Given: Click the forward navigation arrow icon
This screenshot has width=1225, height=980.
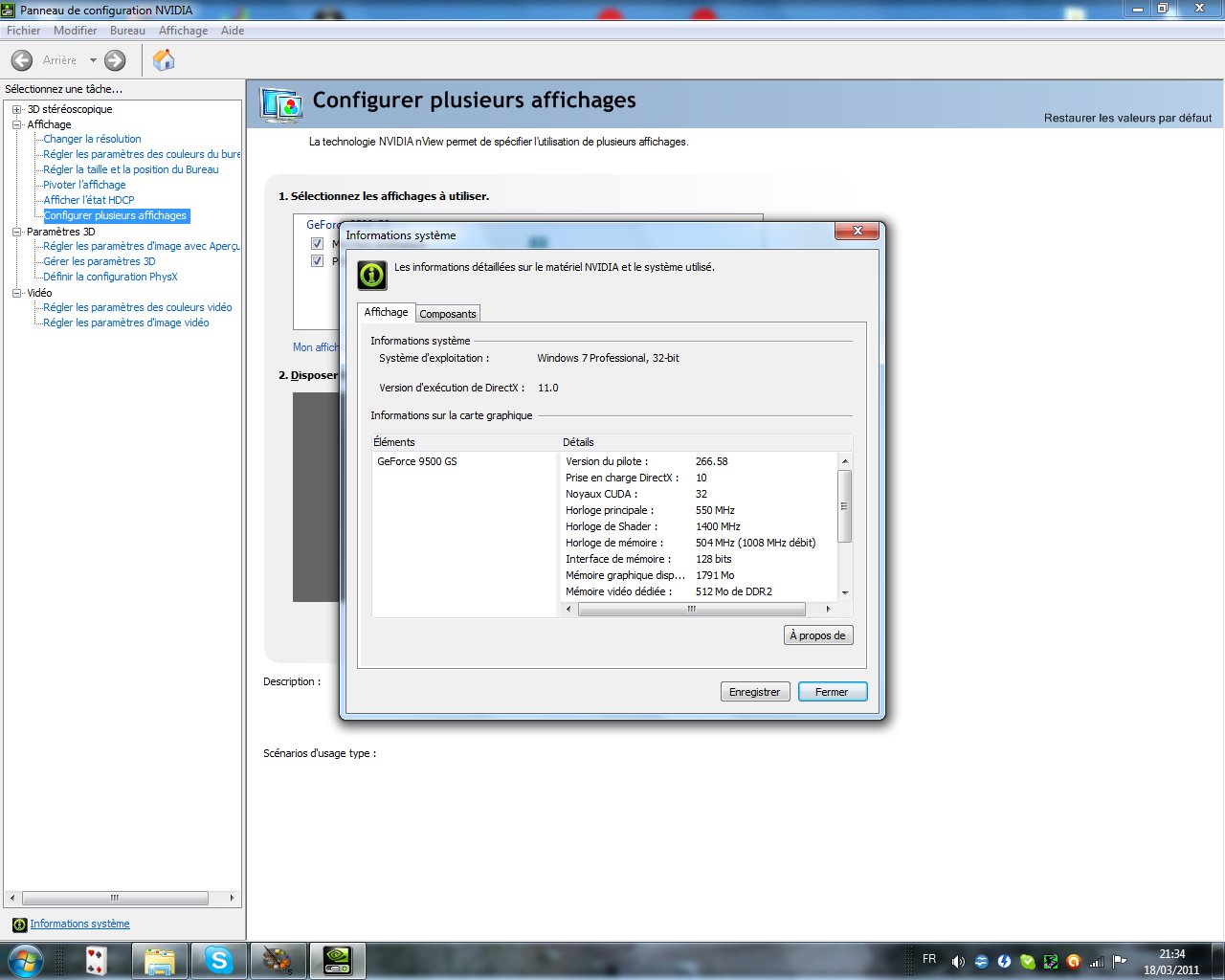Looking at the screenshot, I should [x=115, y=60].
